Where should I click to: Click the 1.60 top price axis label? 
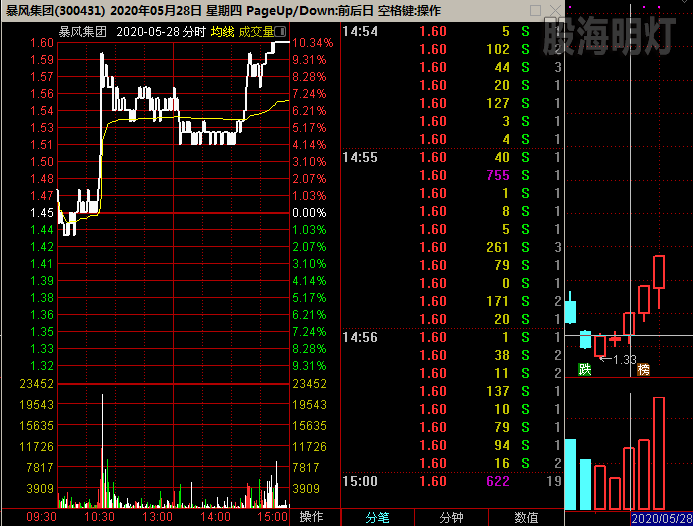pyautogui.click(x=42, y=43)
